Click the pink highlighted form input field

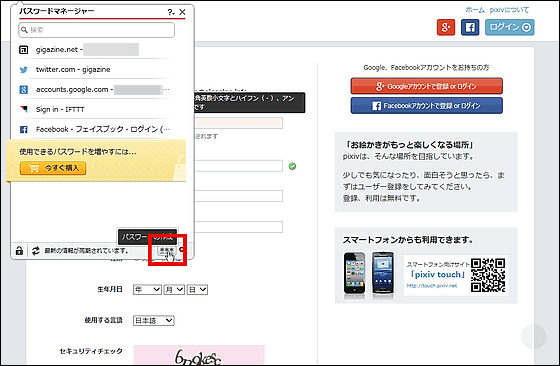tap(239, 123)
